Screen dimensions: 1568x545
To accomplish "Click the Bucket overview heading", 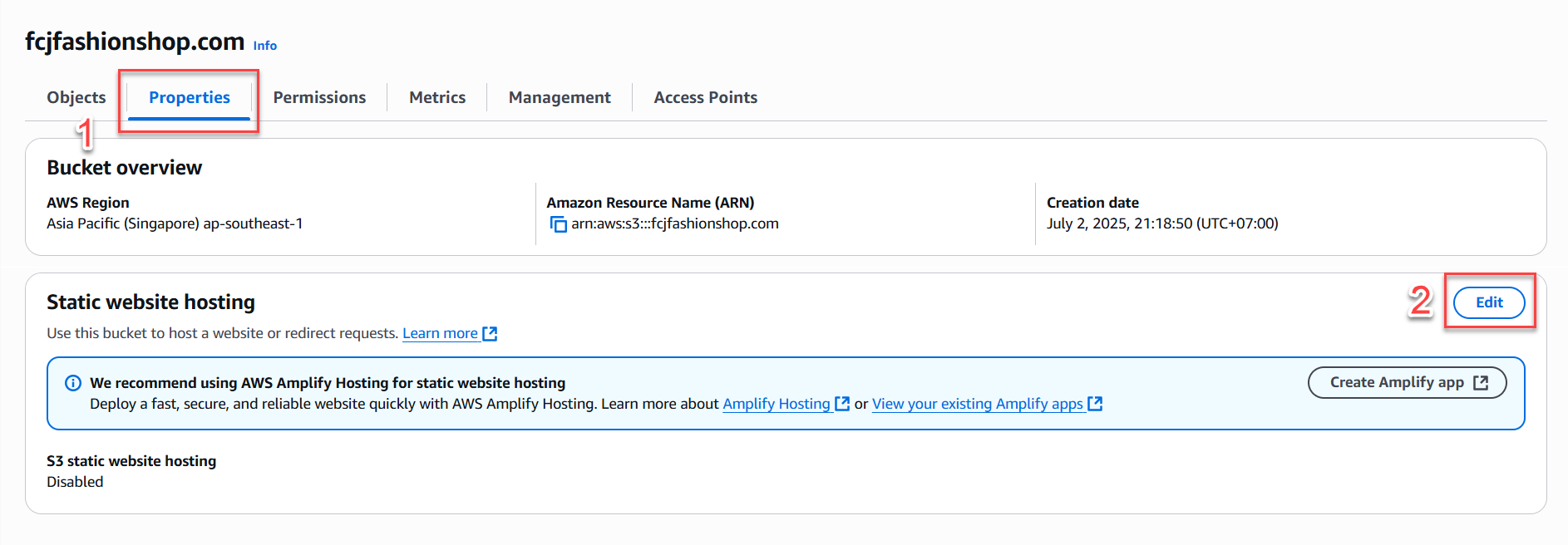I will [x=124, y=168].
